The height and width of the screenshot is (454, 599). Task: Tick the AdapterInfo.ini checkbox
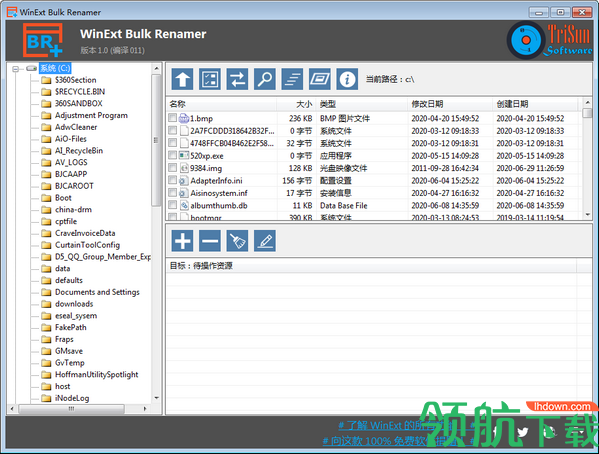click(x=173, y=180)
